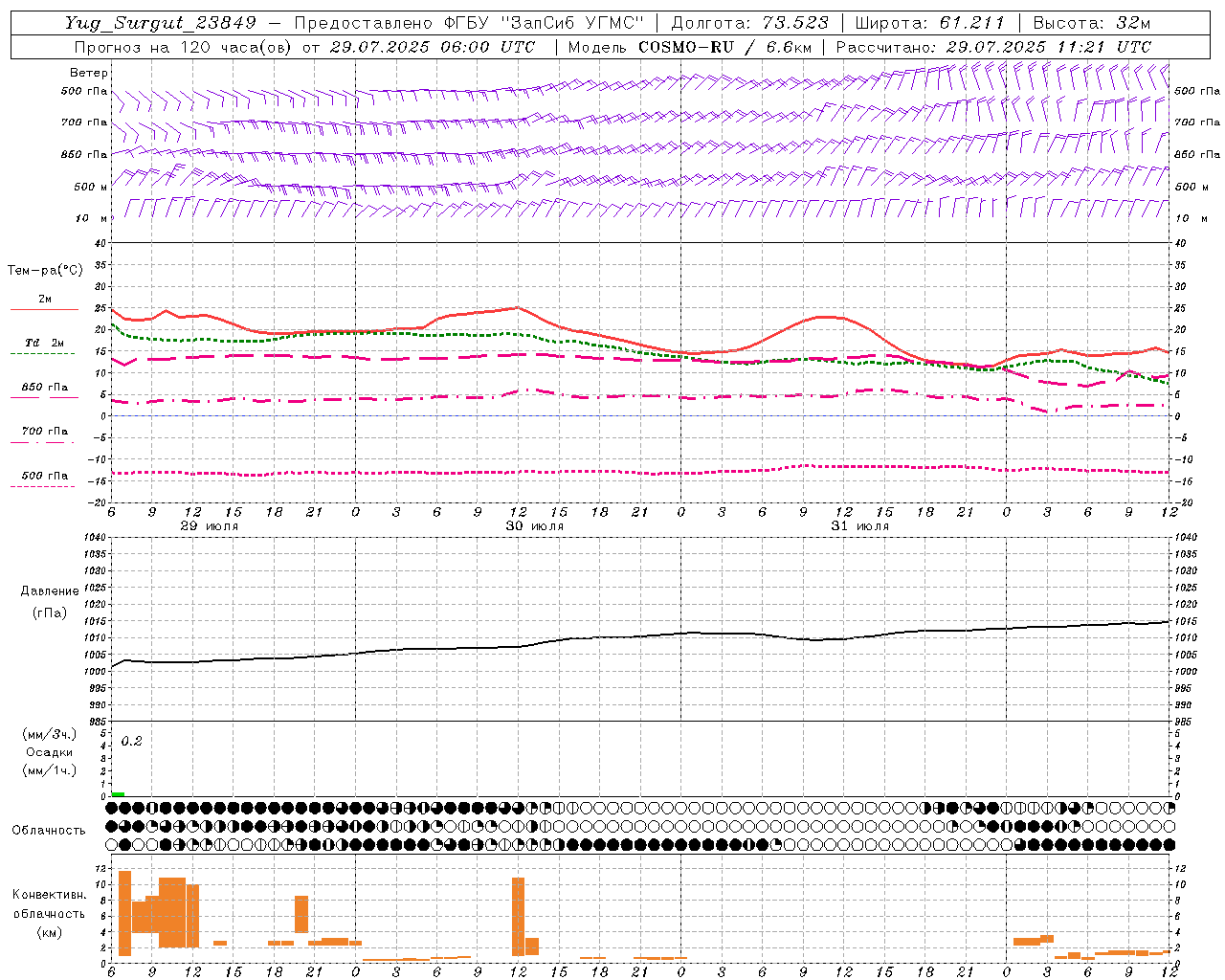The image size is (1225, 980).
Task: Click the Рассчитано: 29.07.2025 11:21 UTC timestamp
Action: [x=993, y=46]
